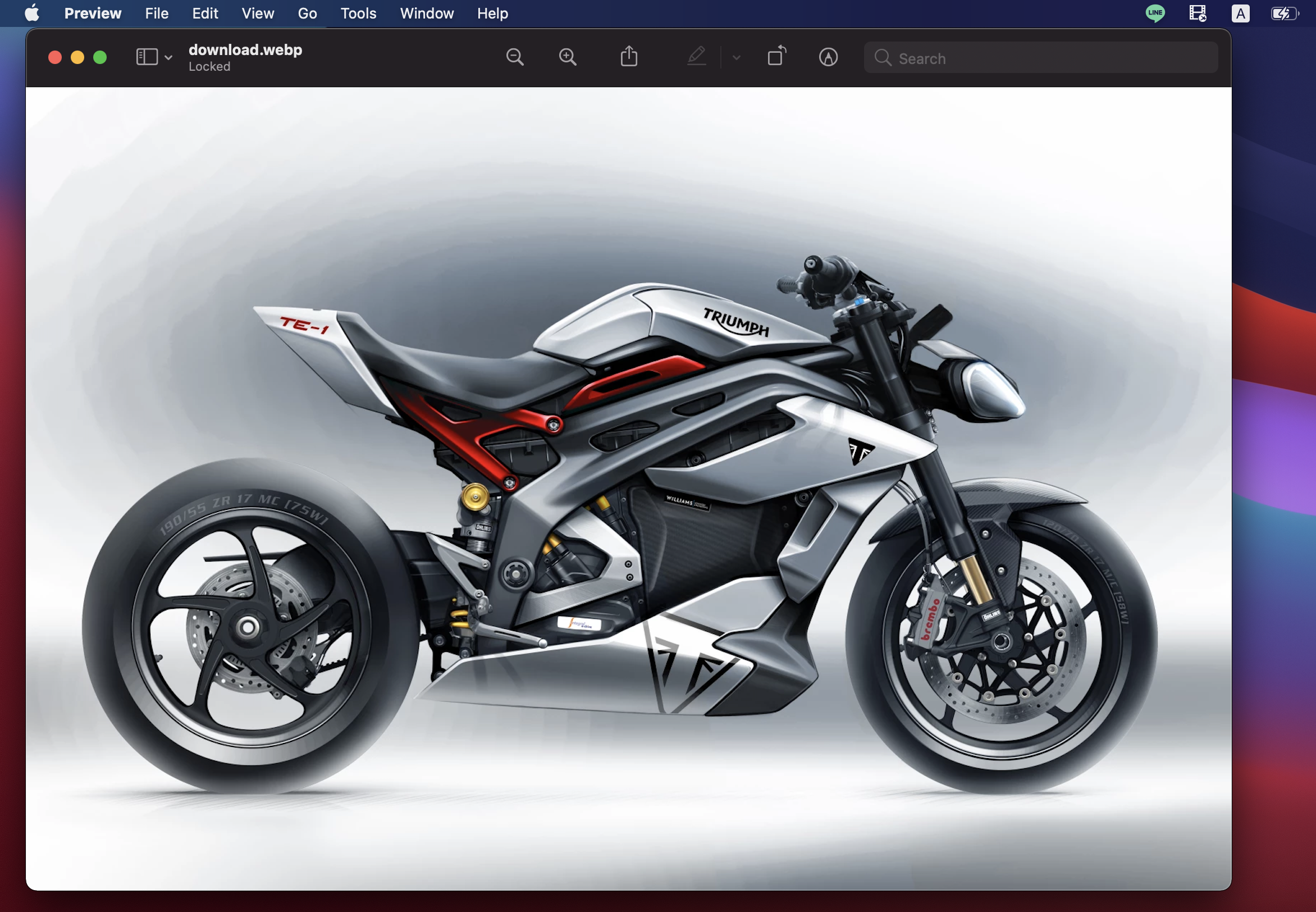Open the Apple menu

click(32, 13)
